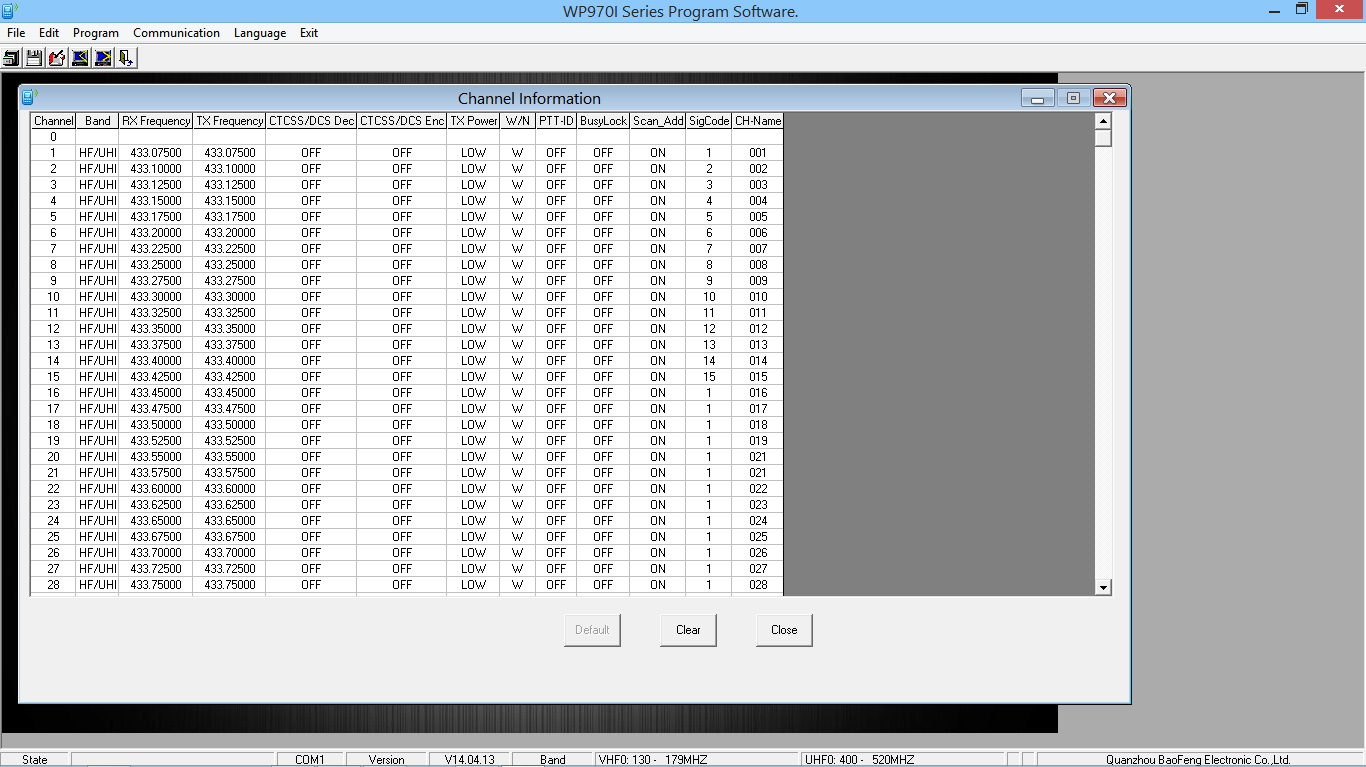Select TX Power LOW in channel 22

[473, 489]
